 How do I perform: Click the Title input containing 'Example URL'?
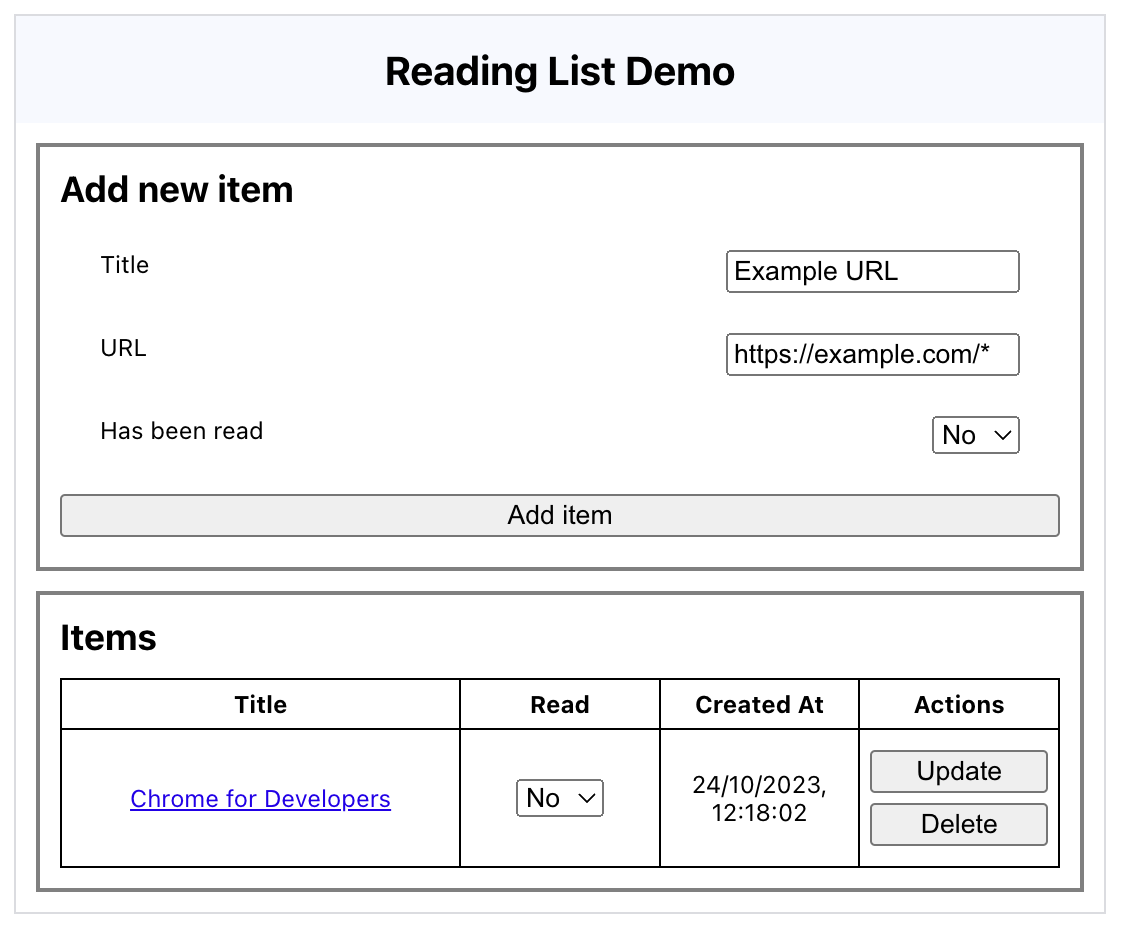[x=871, y=271]
